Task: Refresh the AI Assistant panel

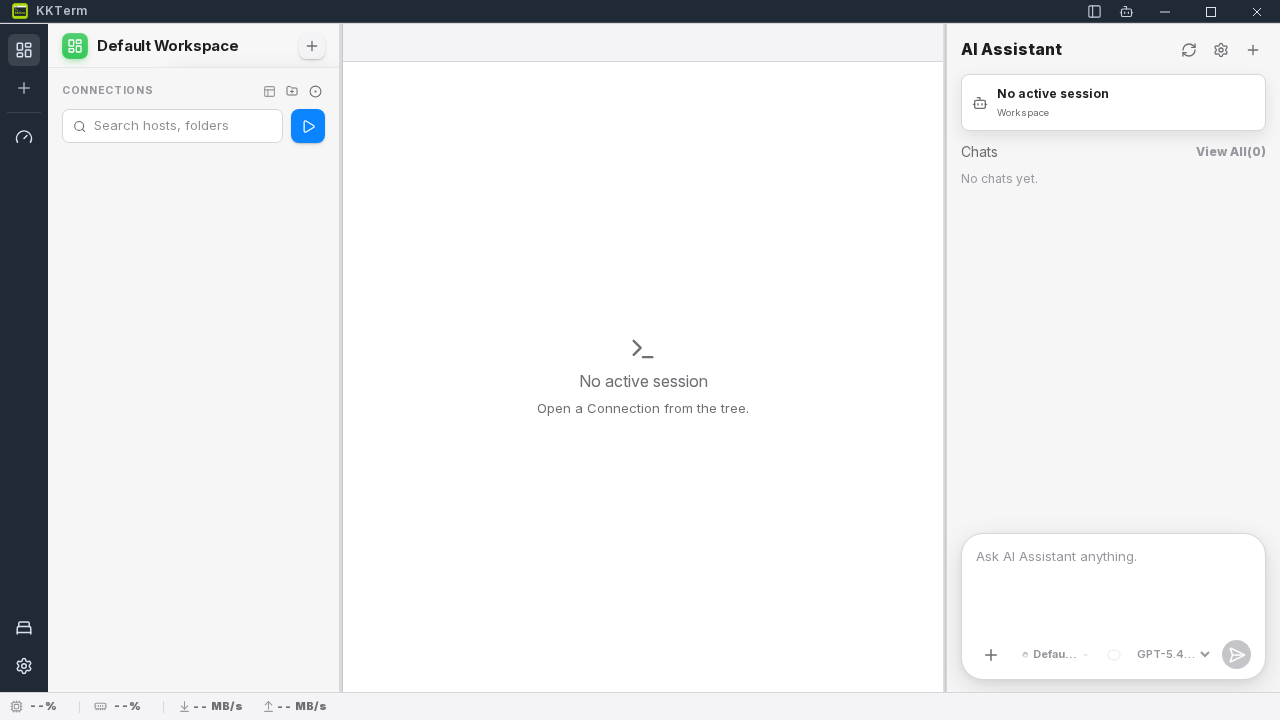Action: (x=1189, y=50)
